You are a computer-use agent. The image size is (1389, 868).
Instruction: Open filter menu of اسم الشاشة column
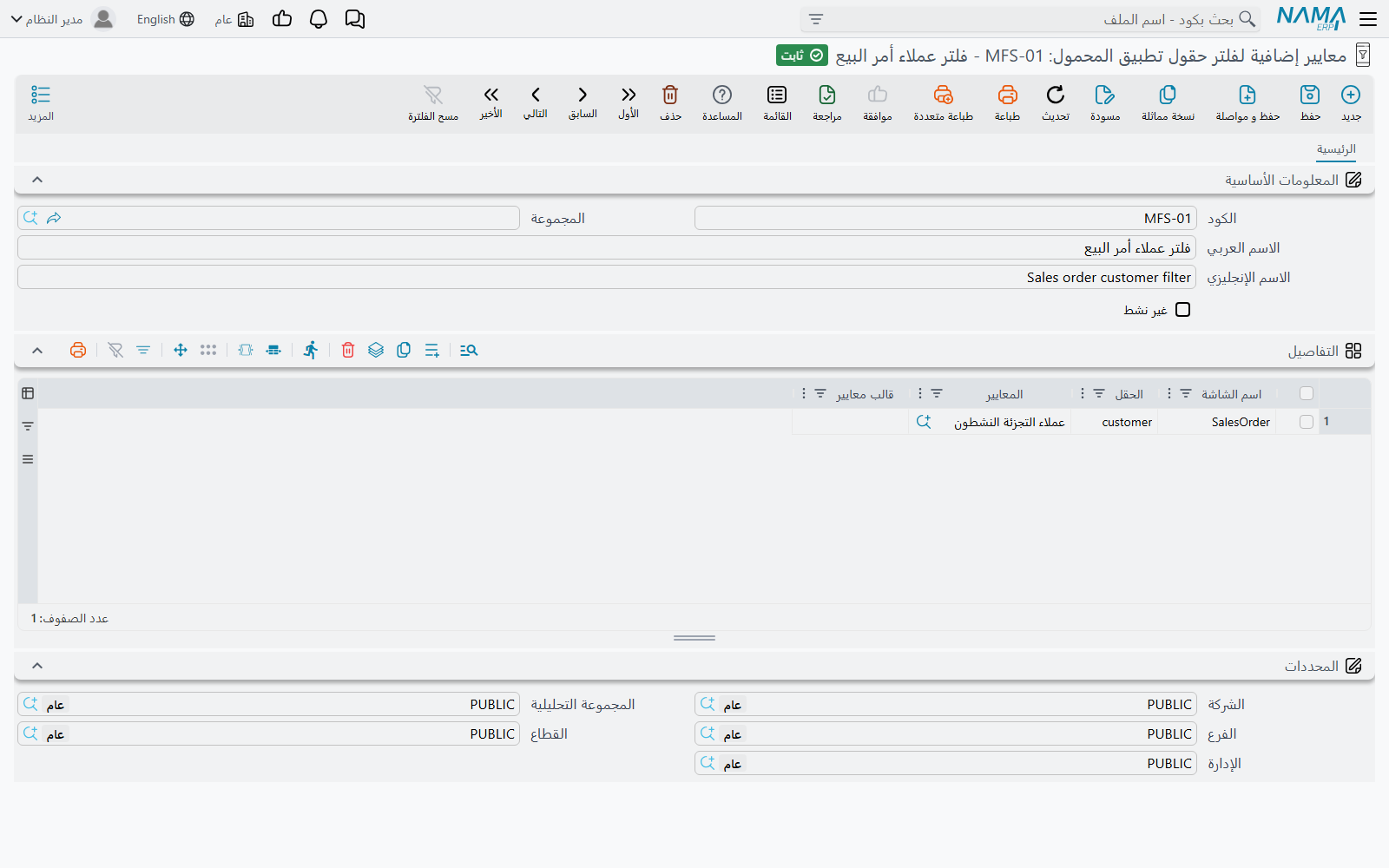click(x=1186, y=393)
